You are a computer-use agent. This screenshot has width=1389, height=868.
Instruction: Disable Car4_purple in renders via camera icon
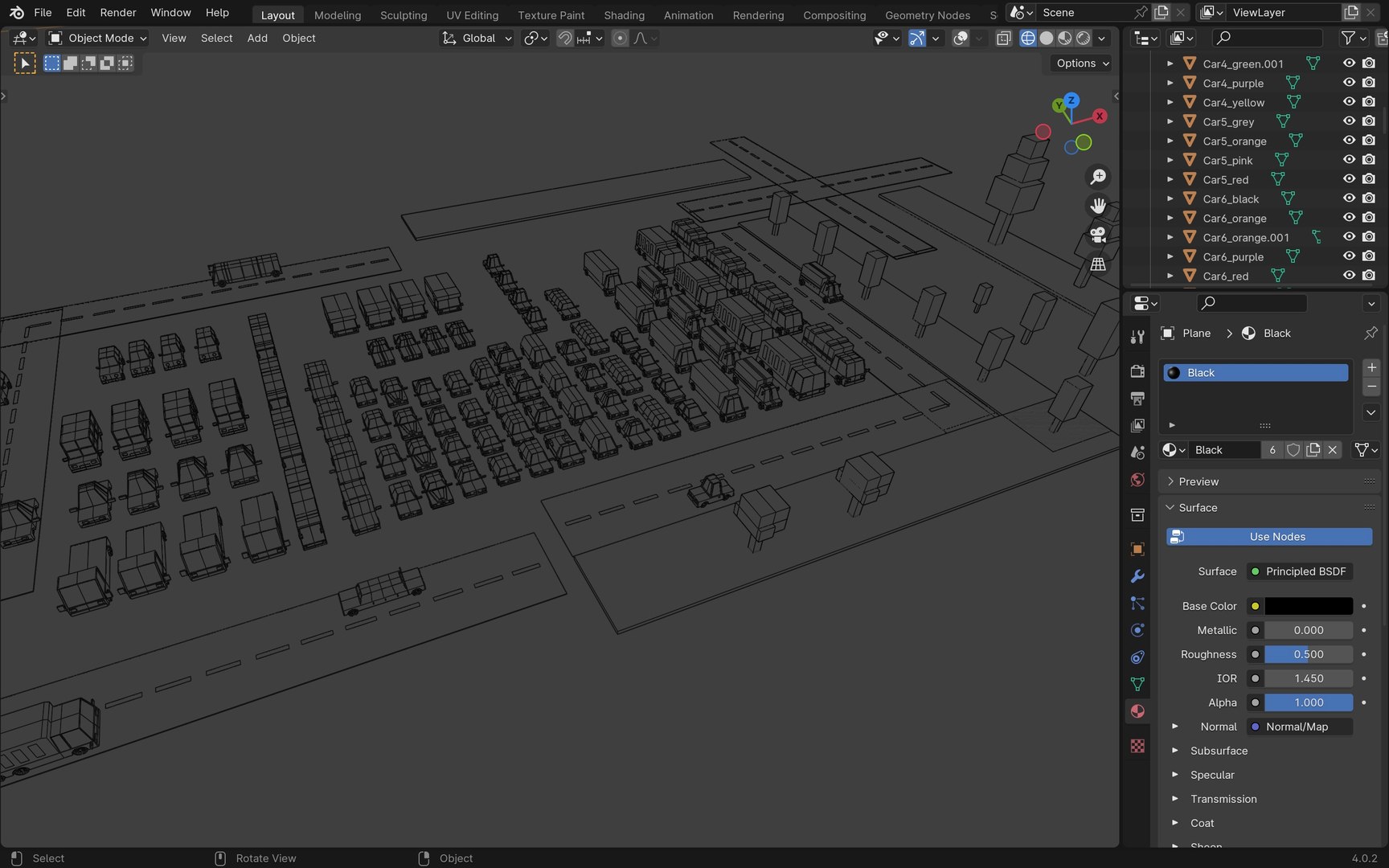pos(1369,83)
